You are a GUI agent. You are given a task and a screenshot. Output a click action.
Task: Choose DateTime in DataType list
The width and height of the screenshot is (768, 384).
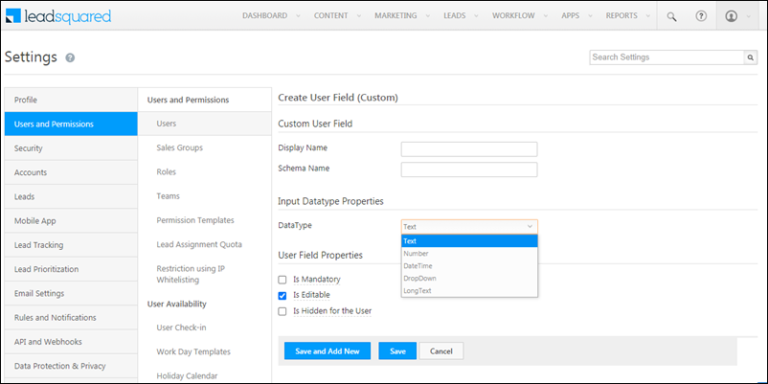(x=469, y=266)
